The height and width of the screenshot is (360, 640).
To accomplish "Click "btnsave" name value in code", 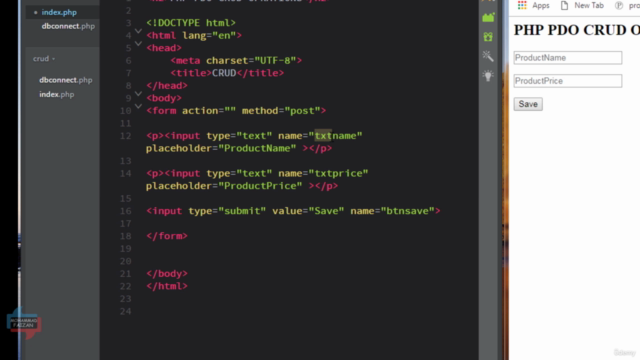I will tap(407, 211).
